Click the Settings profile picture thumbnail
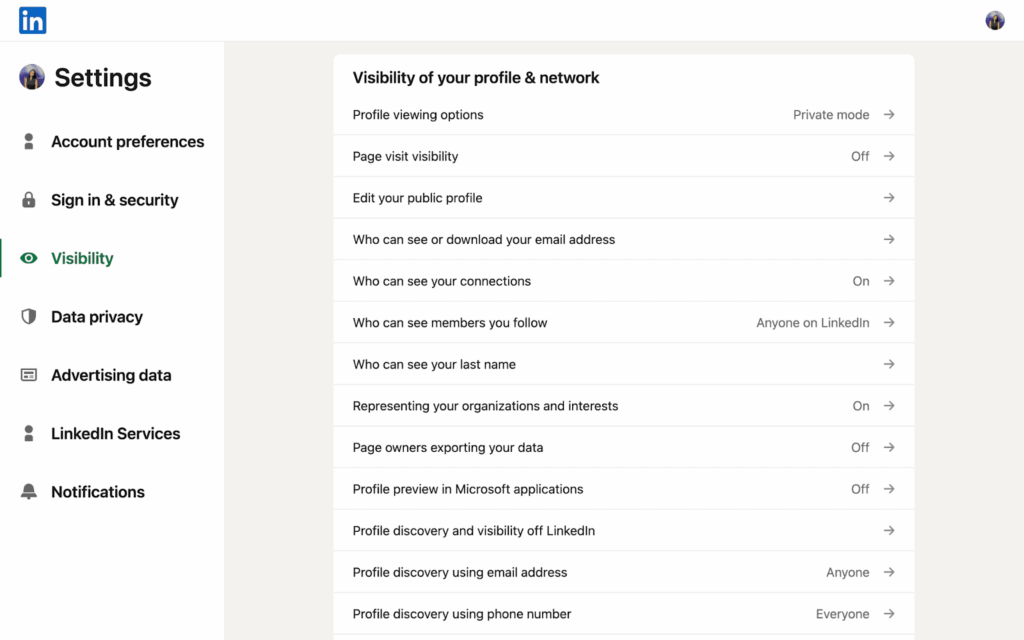1024x640 pixels. (x=32, y=77)
